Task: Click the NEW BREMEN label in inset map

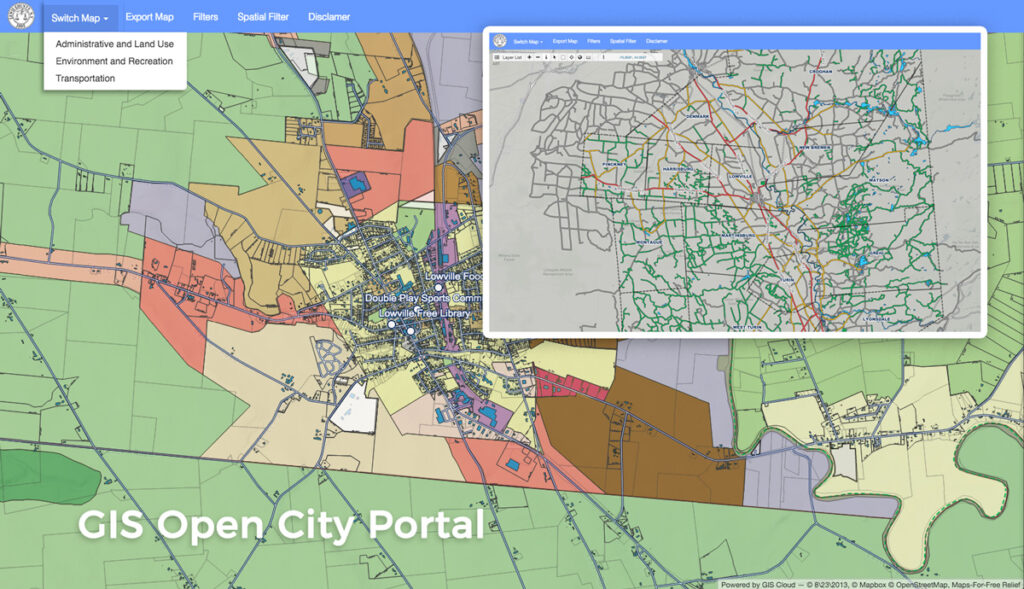Action: click(815, 148)
